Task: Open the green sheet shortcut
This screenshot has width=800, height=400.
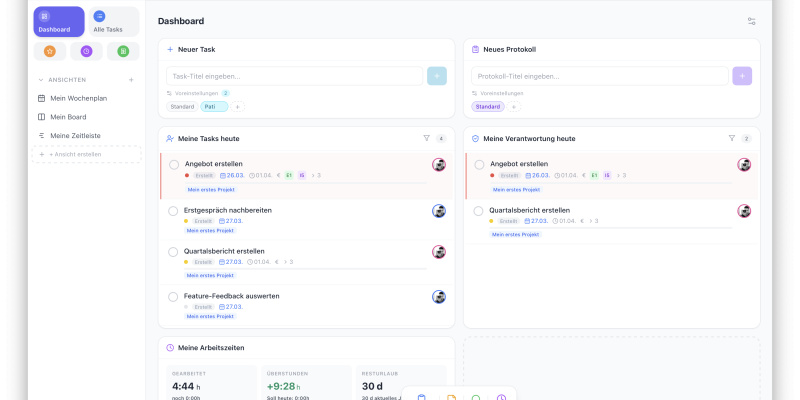Action: (x=123, y=51)
